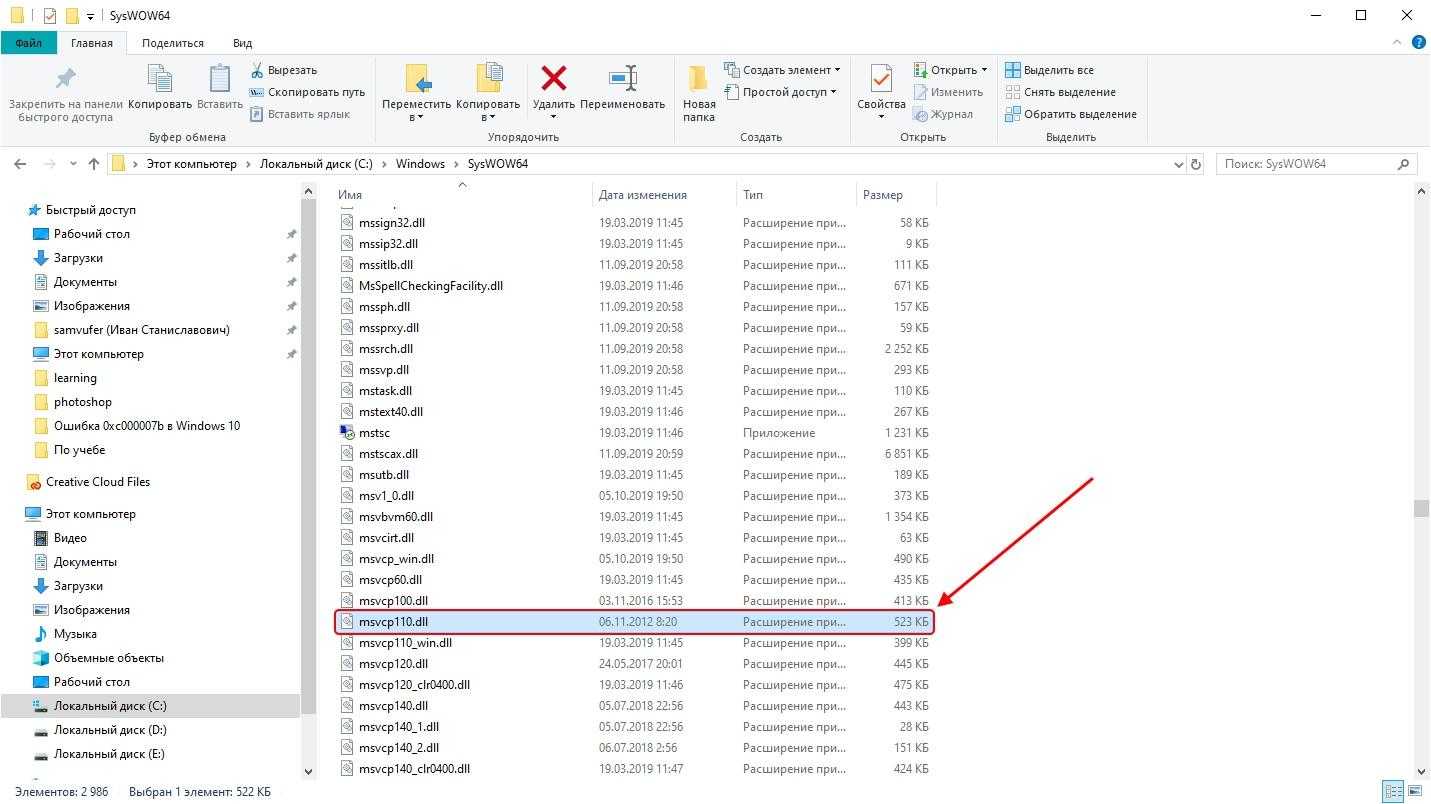Click the New folder (Новая папка) icon
This screenshot has height=804, width=1431.
[699, 80]
